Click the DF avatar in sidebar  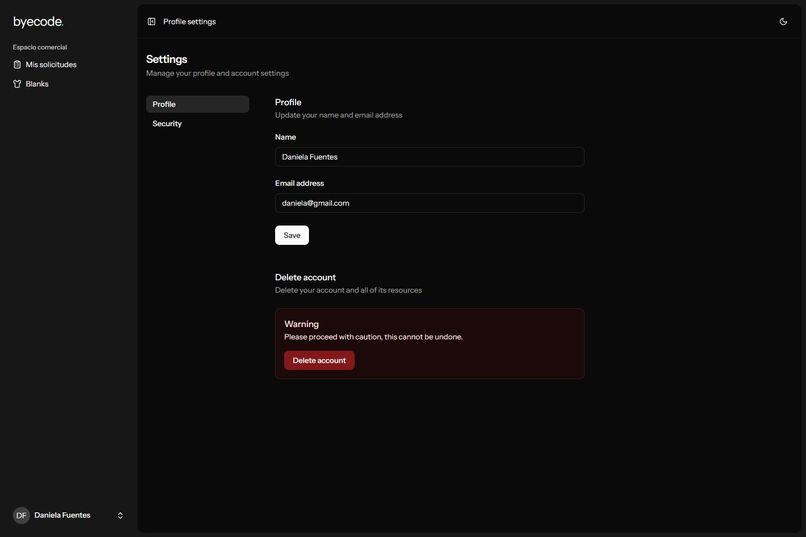point(21,515)
